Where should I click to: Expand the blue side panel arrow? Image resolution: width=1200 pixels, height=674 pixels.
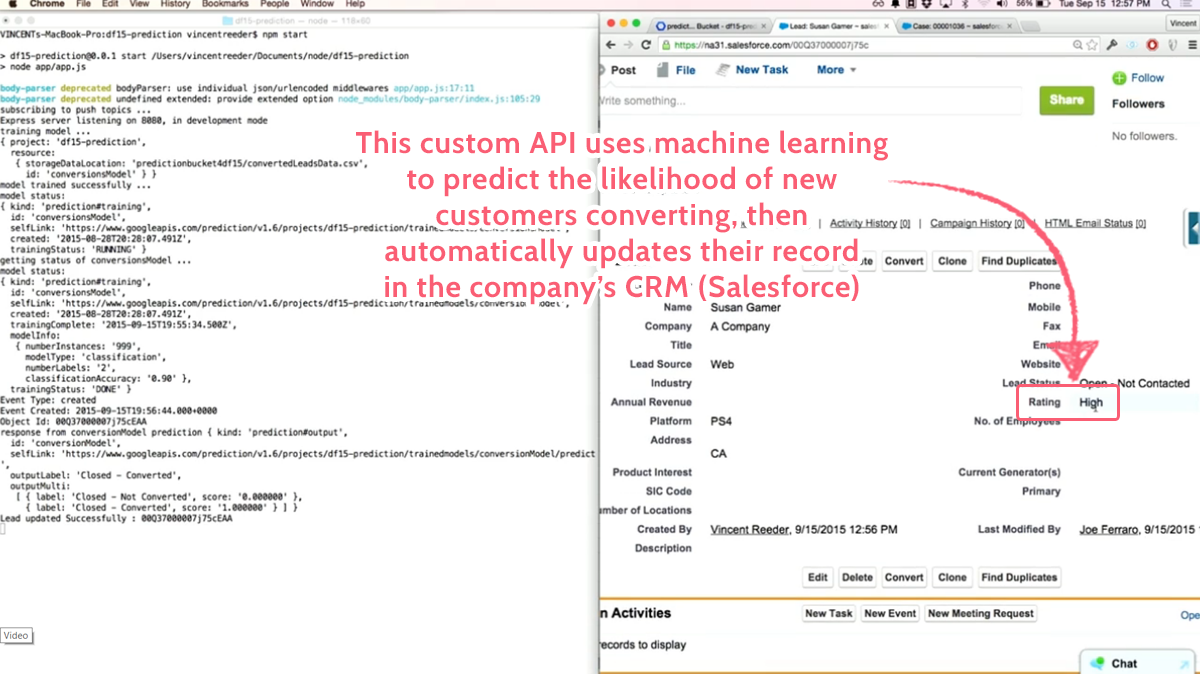tap(1192, 228)
